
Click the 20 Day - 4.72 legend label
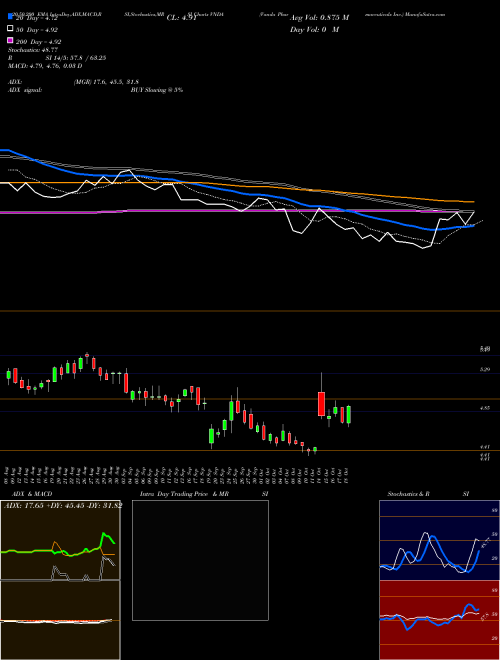click(x=36, y=18)
